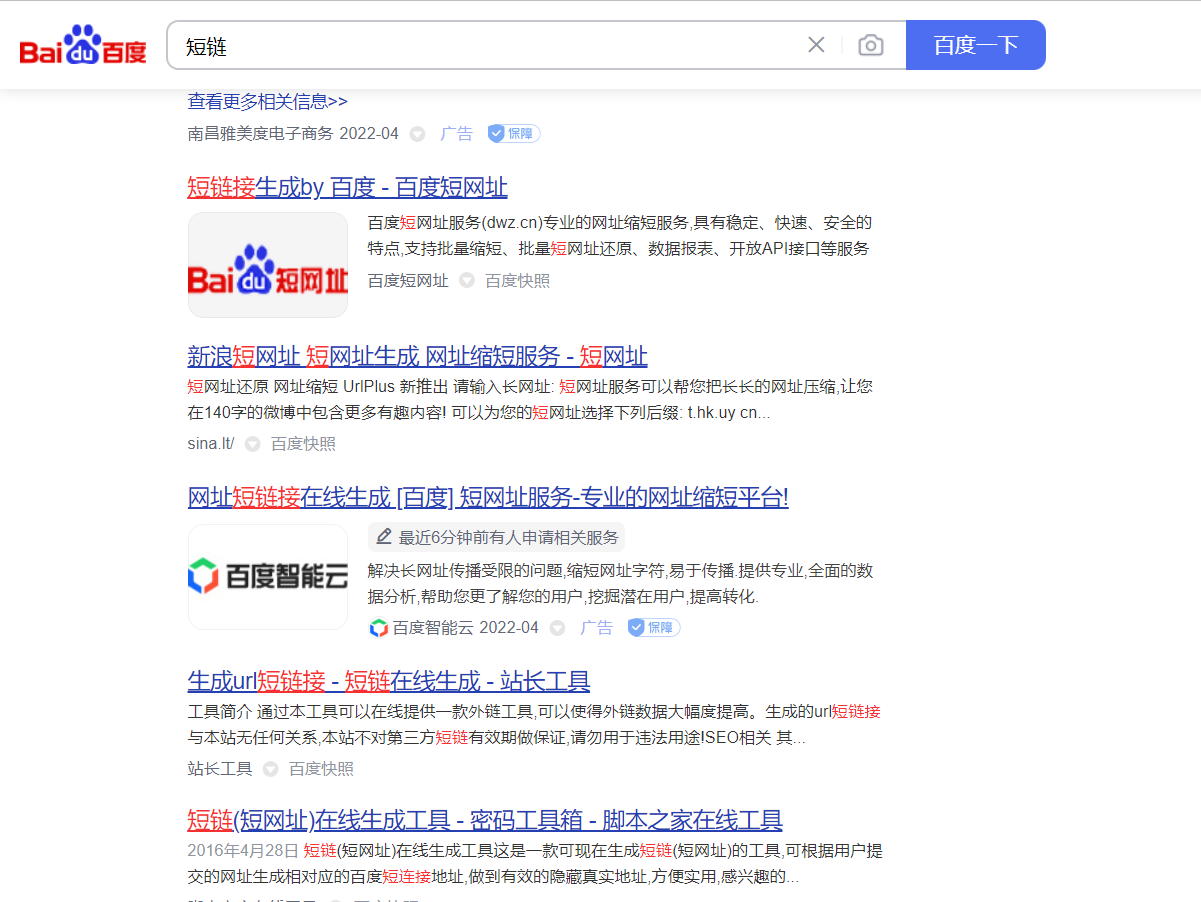Expand dropdown arrow next to 站长工具
Viewport: 1201px width, 902px height.
pos(271,769)
